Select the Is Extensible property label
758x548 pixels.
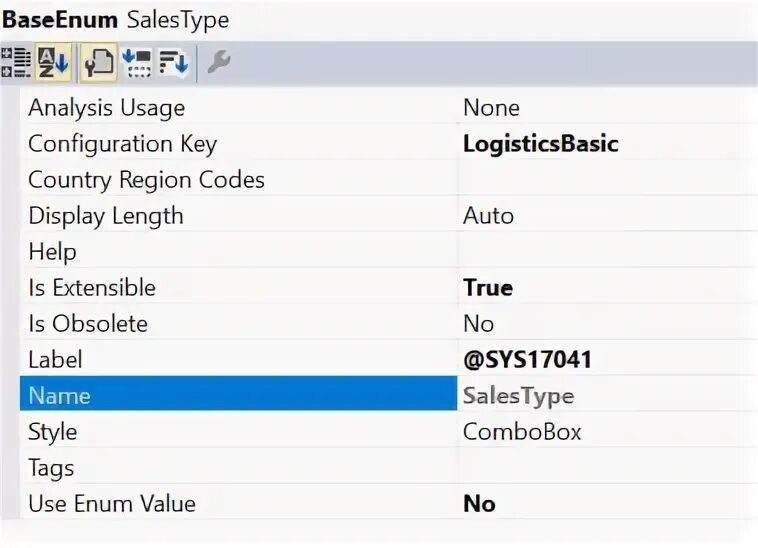coord(92,288)
